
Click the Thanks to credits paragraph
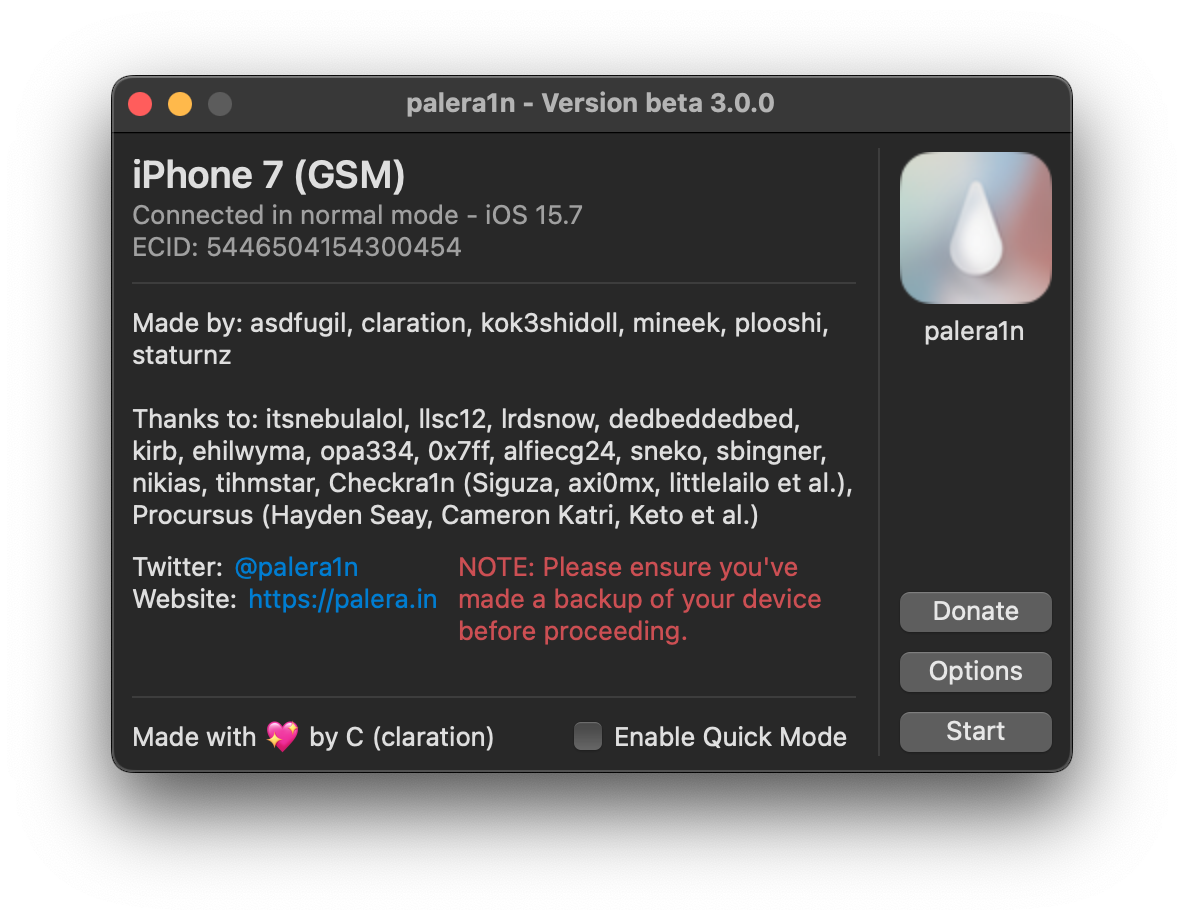point(492,467)
